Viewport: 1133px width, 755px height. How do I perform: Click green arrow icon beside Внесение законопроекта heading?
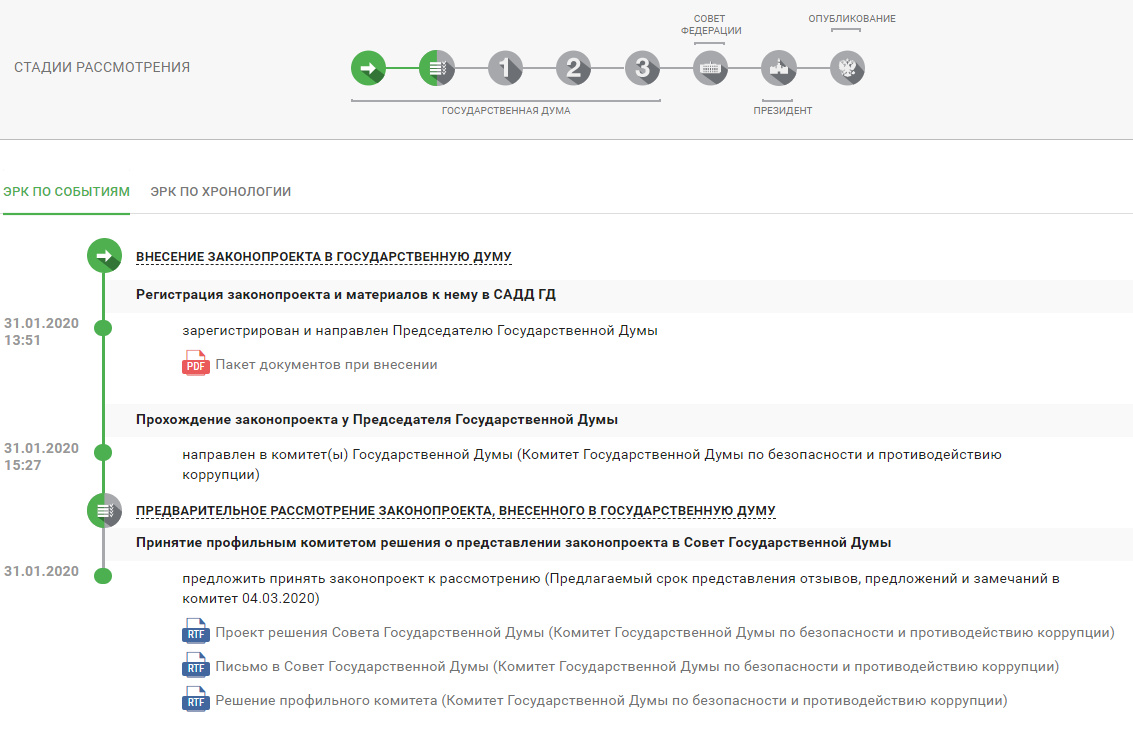[x=104, y=256]
